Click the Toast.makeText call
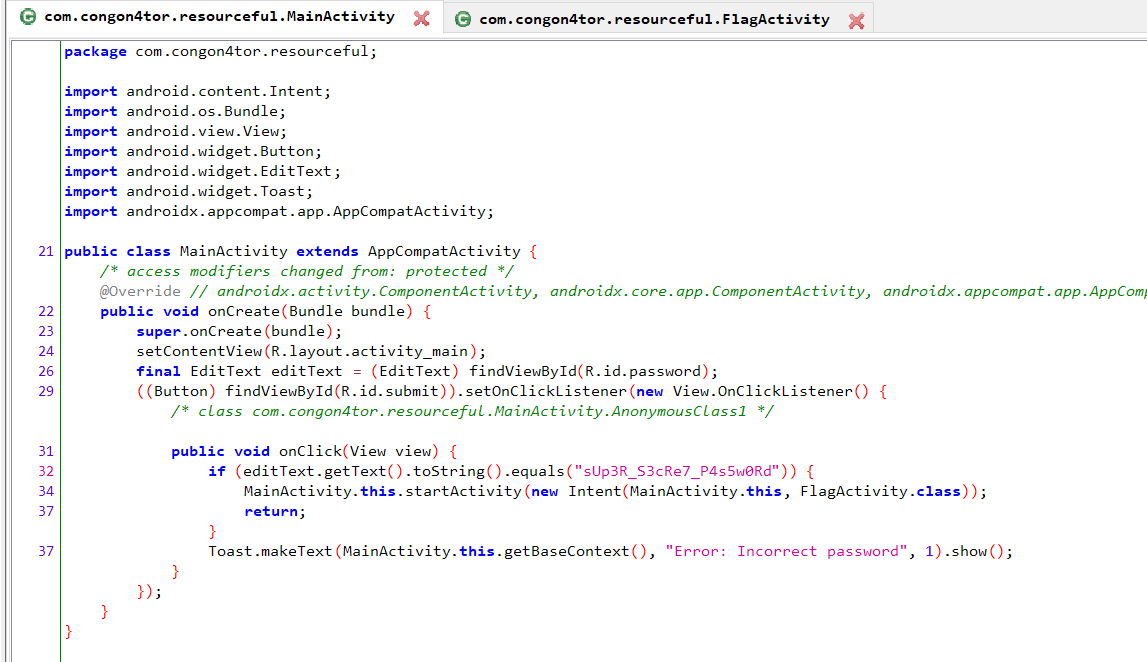Screen dimensions: 1147x662 pyautogui.click(x=270, y=552)
